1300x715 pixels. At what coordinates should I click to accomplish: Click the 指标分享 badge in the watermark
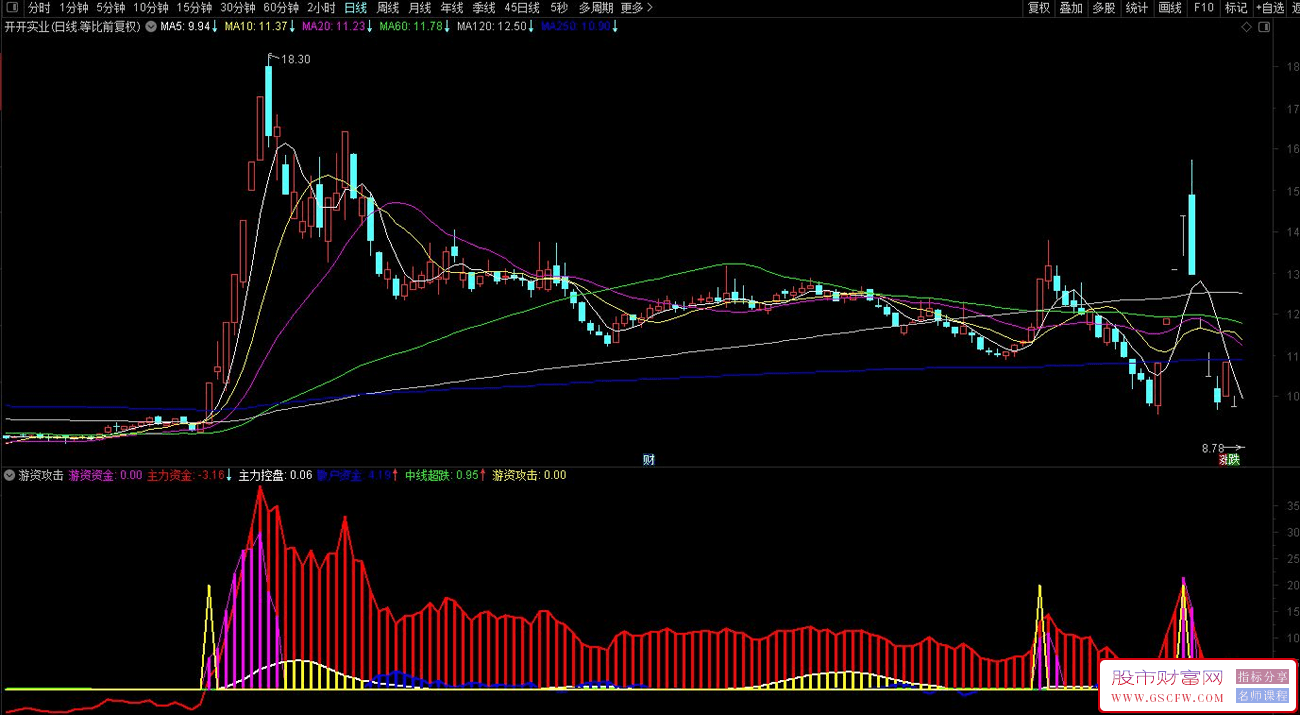(x=1262, y=677)
